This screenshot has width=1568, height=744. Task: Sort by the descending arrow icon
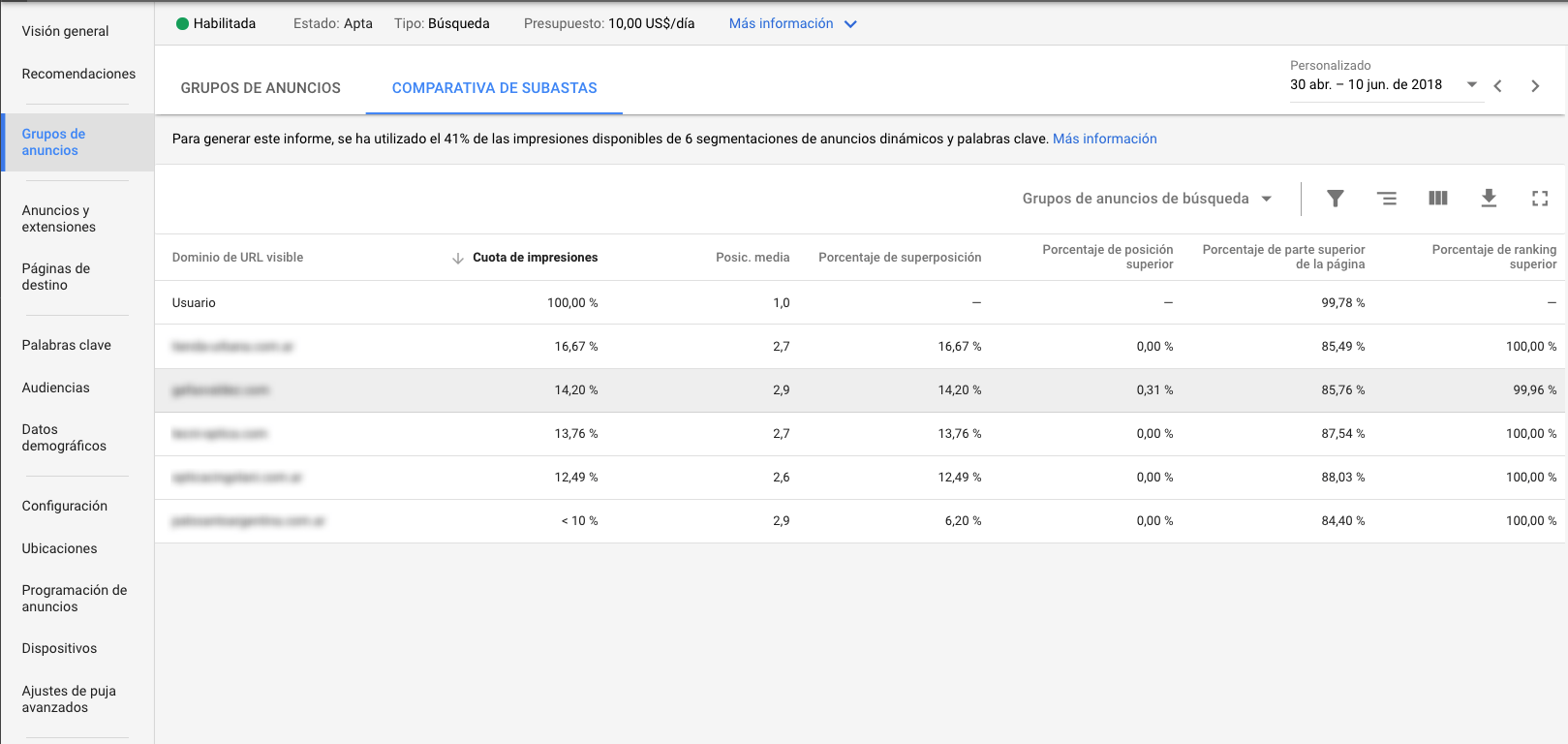pyautogui.click(x=458, y=258)
